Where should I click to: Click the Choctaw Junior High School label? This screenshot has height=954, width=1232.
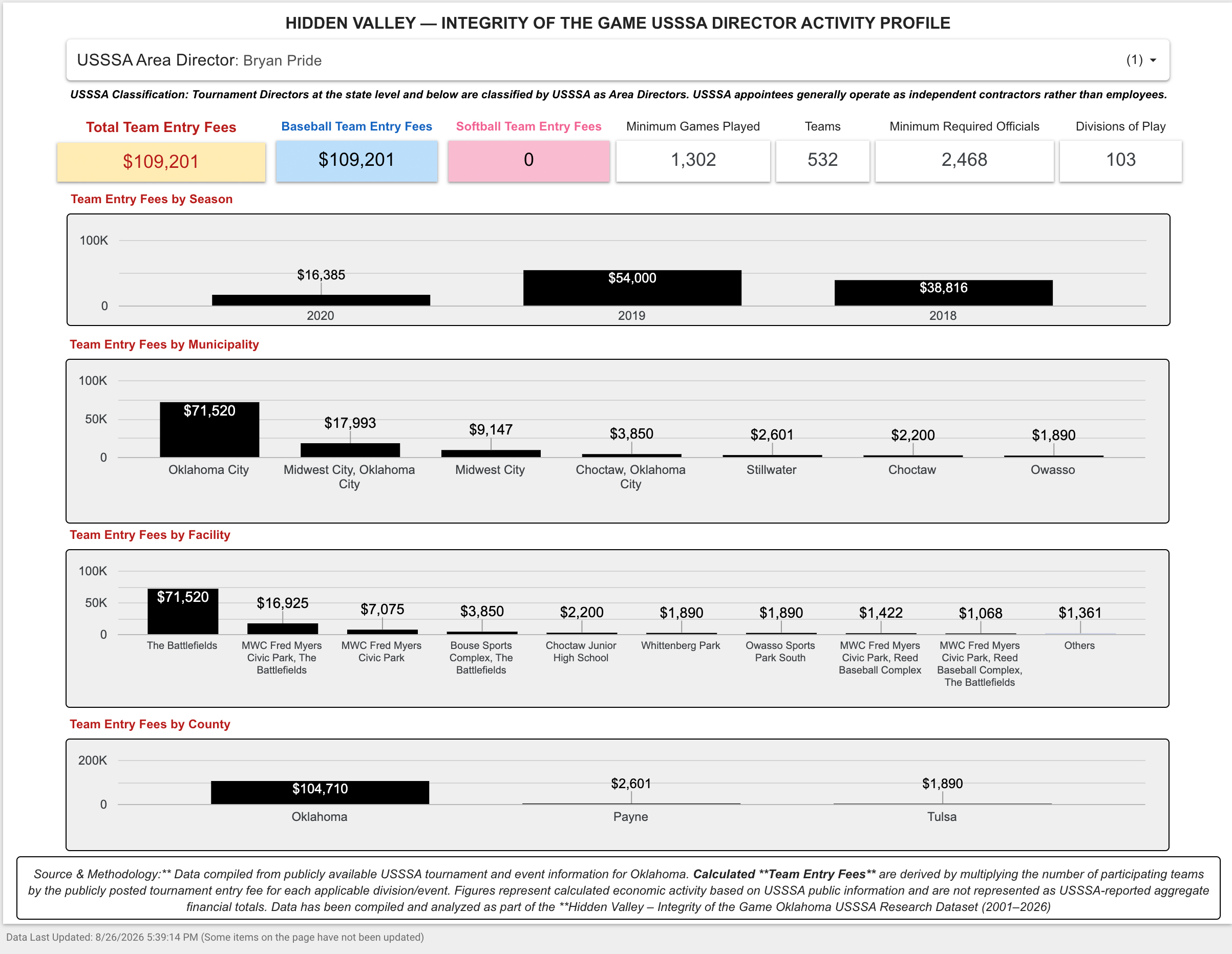(x=581, y=652)
